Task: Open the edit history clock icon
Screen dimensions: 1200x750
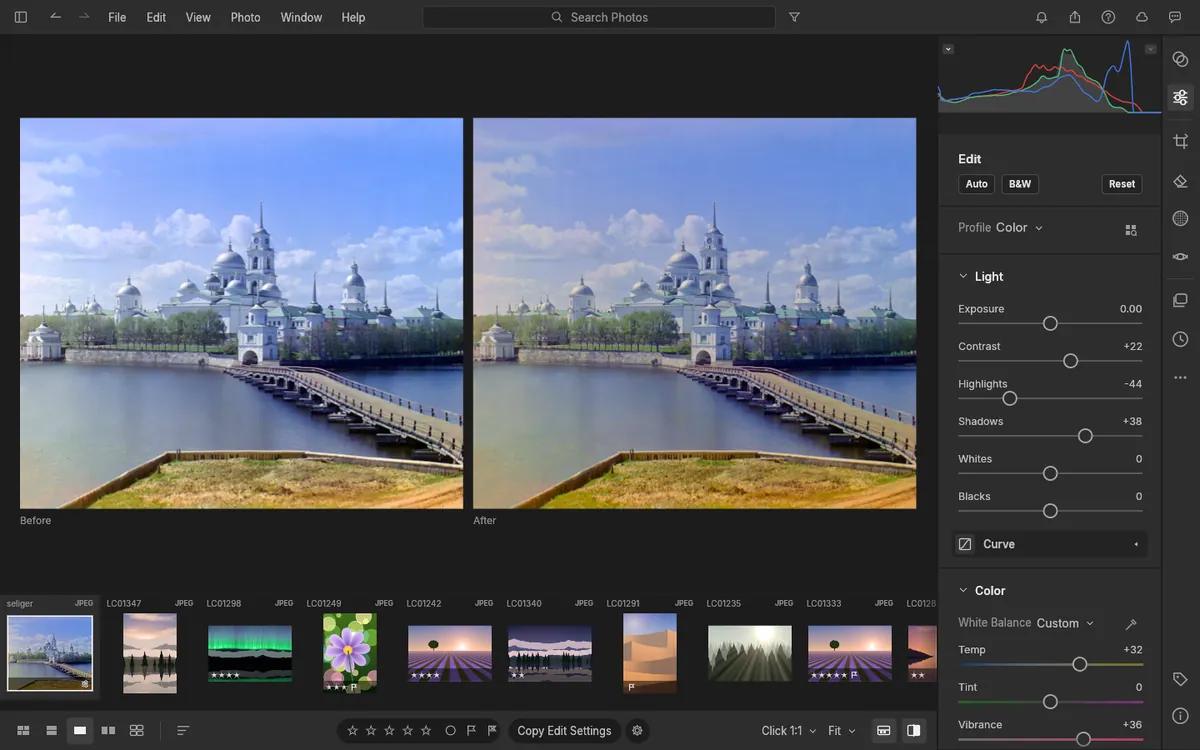Action: pyautogui.click(x=1180, y=339)
